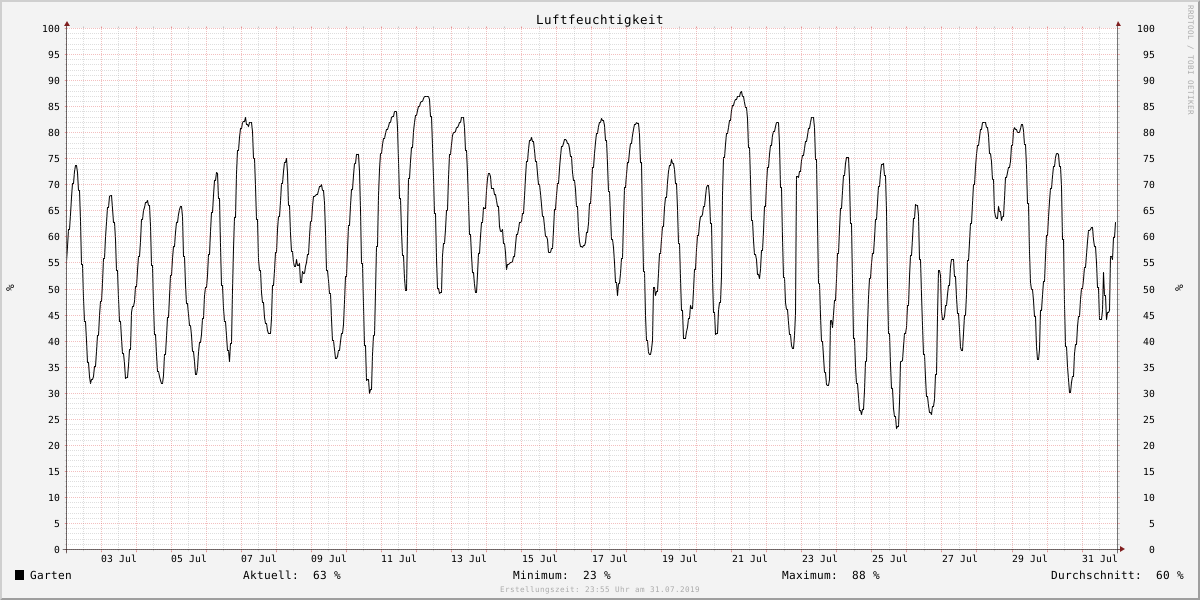Click the red arrowhead atop the left axis

point(67,23)
